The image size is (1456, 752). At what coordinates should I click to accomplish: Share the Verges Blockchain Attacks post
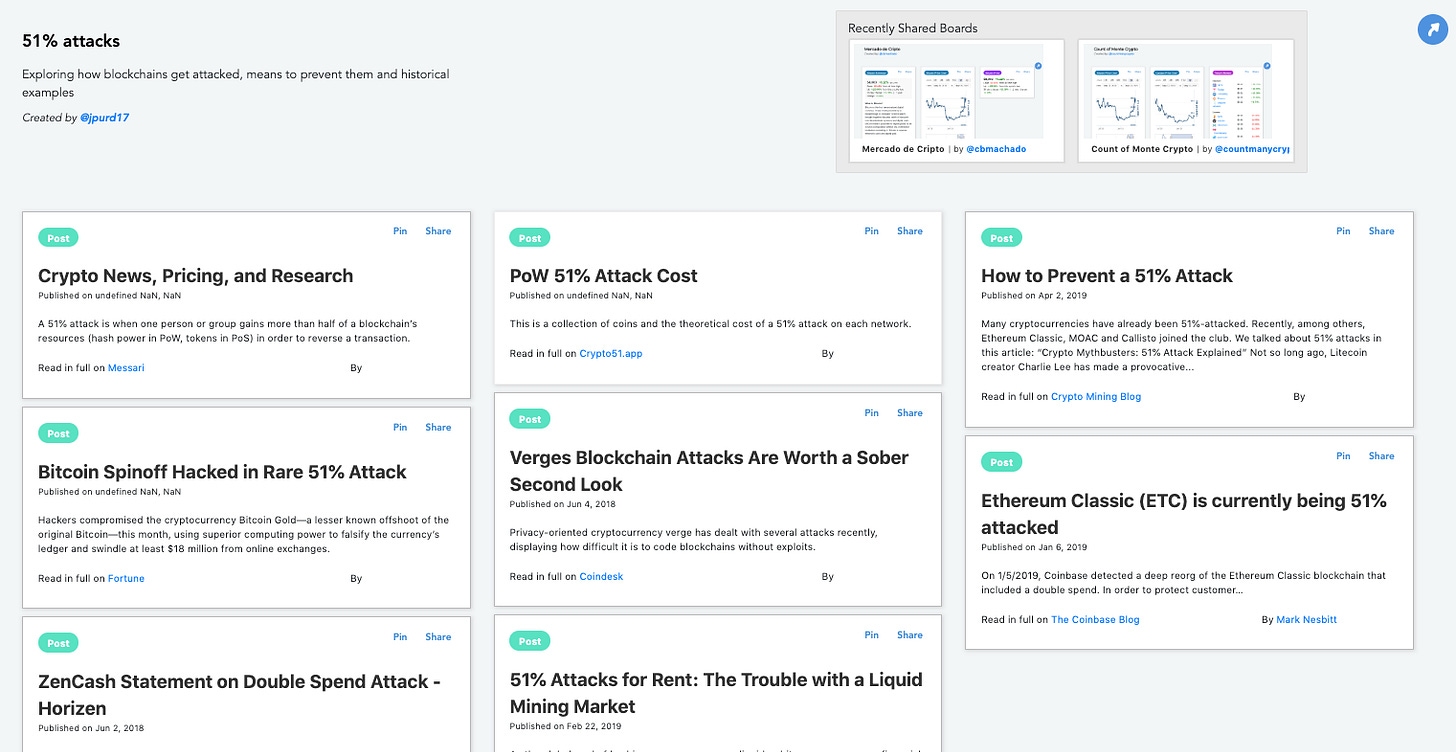pos(909,413)
